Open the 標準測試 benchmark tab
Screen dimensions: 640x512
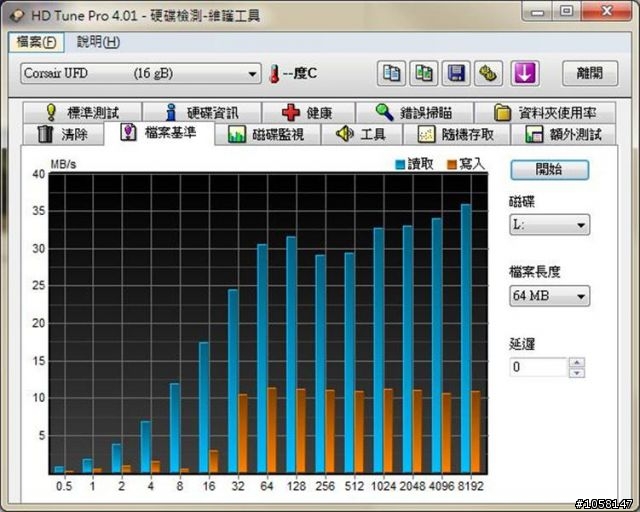point(83,112)
